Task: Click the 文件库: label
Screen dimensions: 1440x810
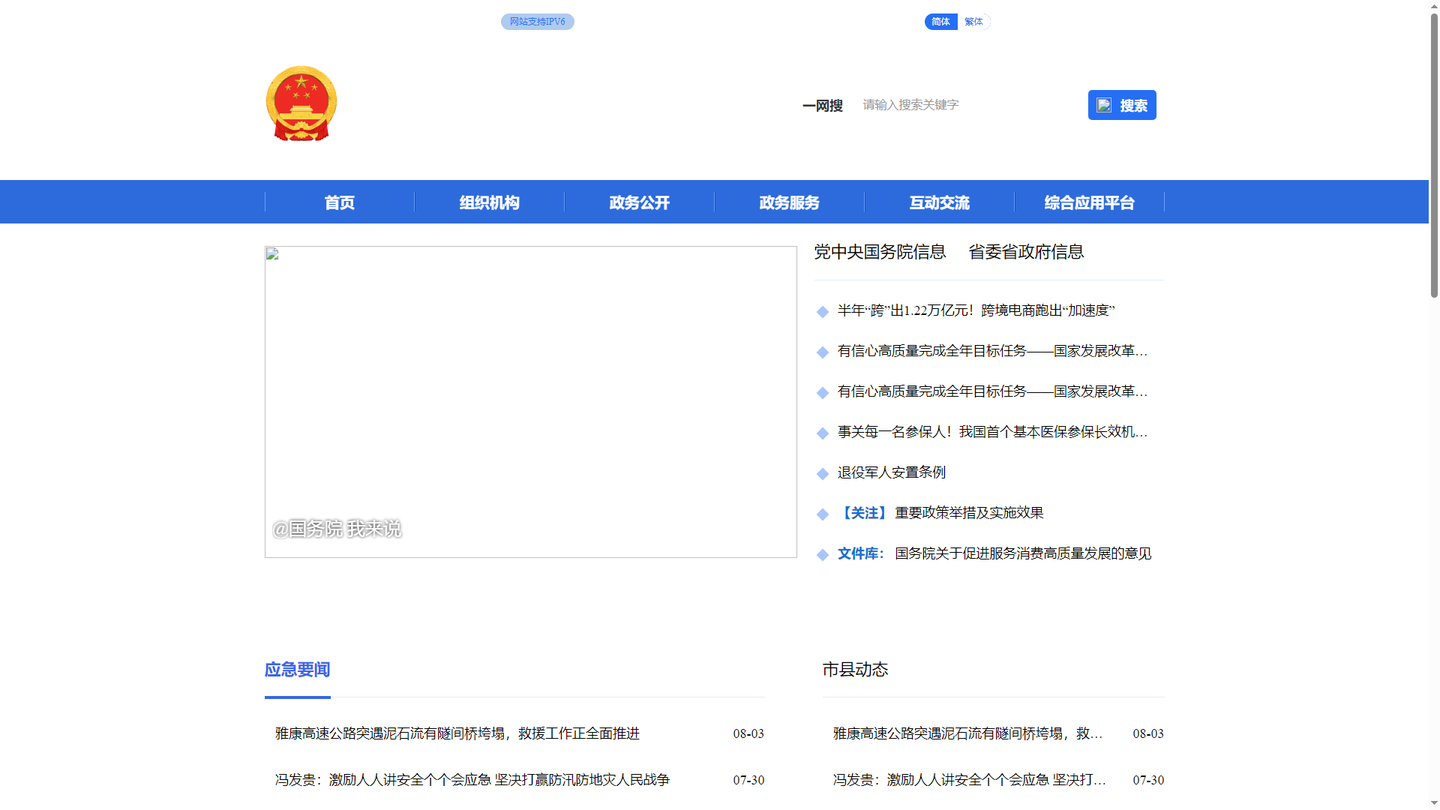Action: tap(862, 553)
